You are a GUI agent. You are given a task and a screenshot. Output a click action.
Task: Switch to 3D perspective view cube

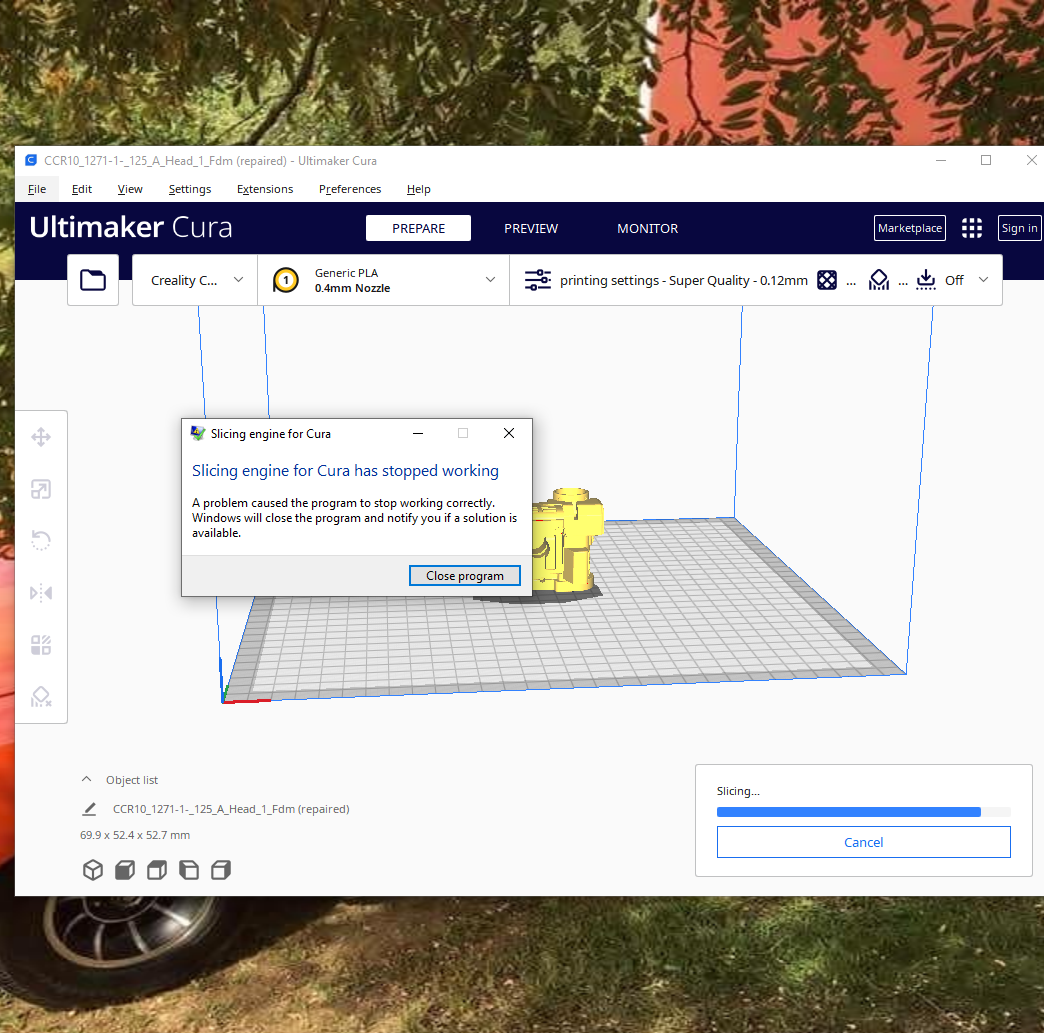tap(93, 870)
